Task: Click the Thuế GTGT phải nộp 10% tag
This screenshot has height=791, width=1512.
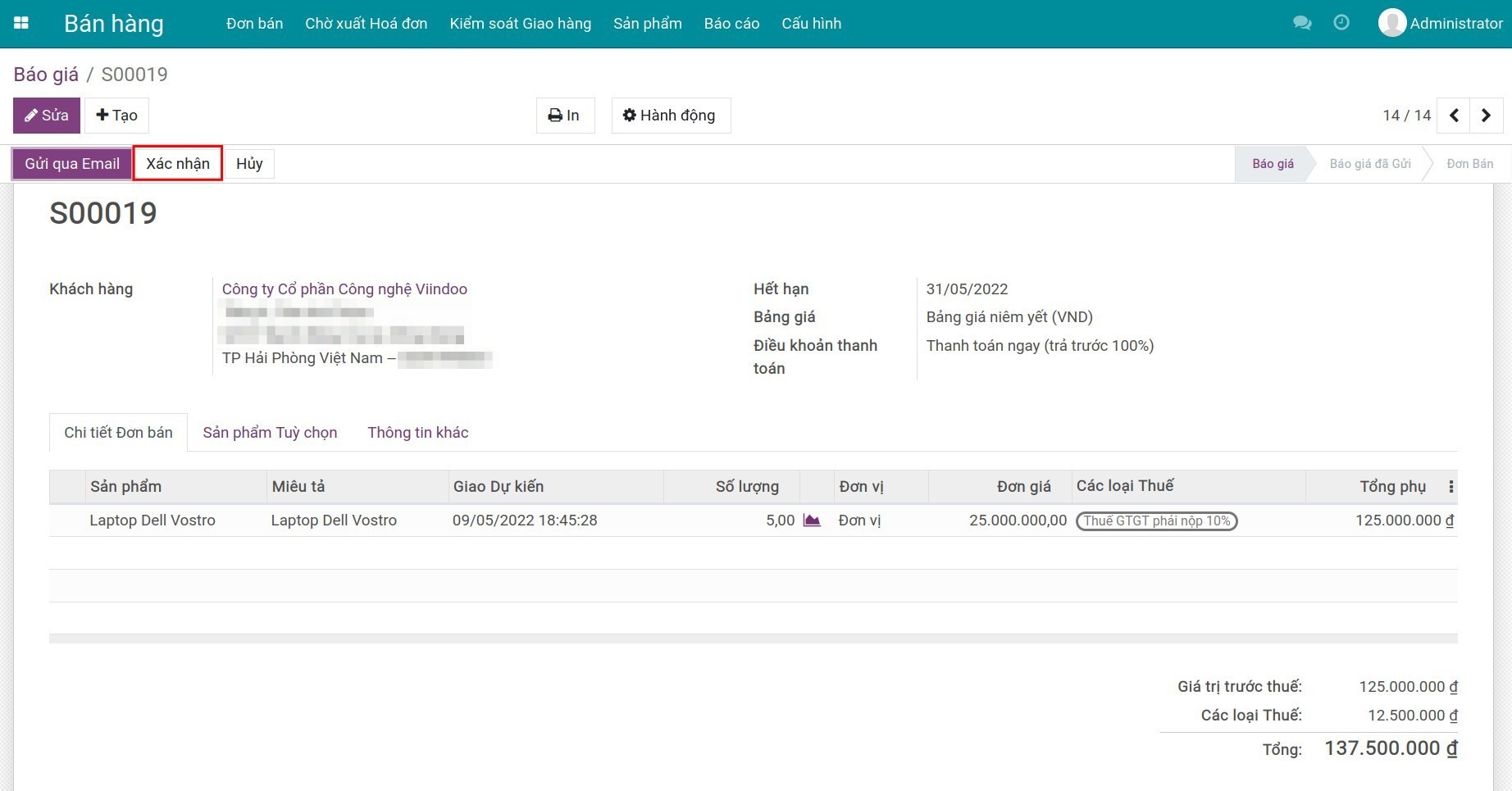Action: (1156, 521)
